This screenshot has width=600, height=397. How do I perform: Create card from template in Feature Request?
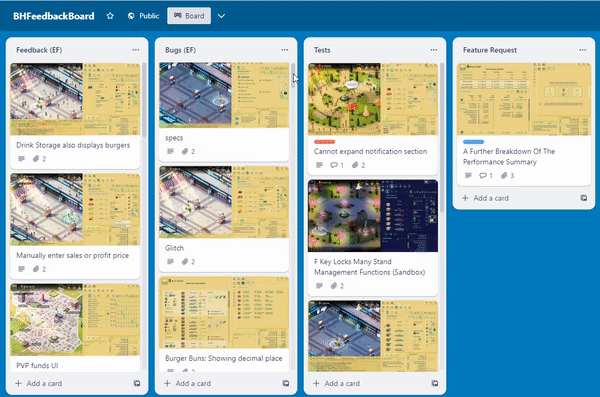[x=584, y=198]
